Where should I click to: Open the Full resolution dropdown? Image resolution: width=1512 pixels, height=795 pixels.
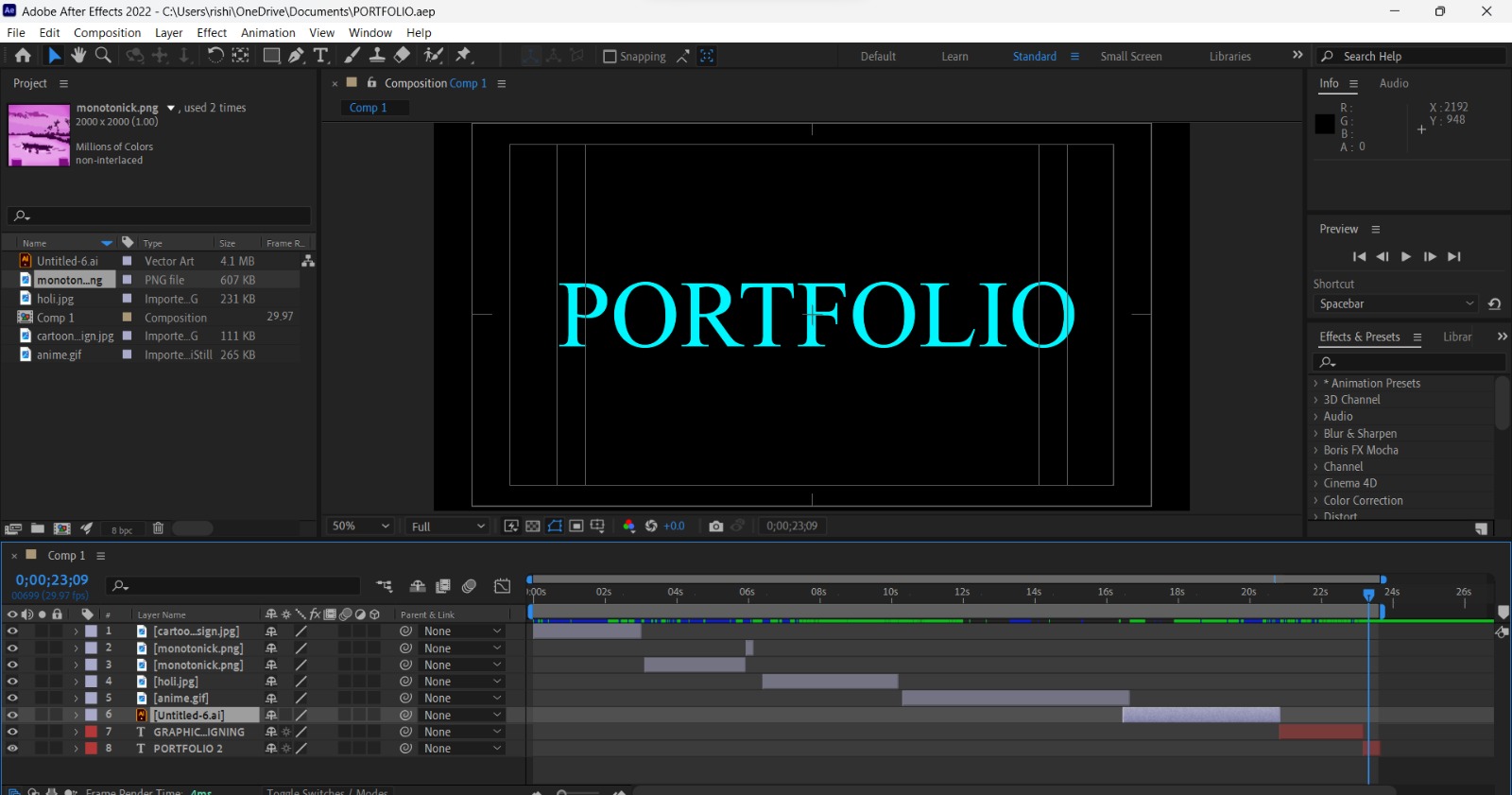click(448, 527)
